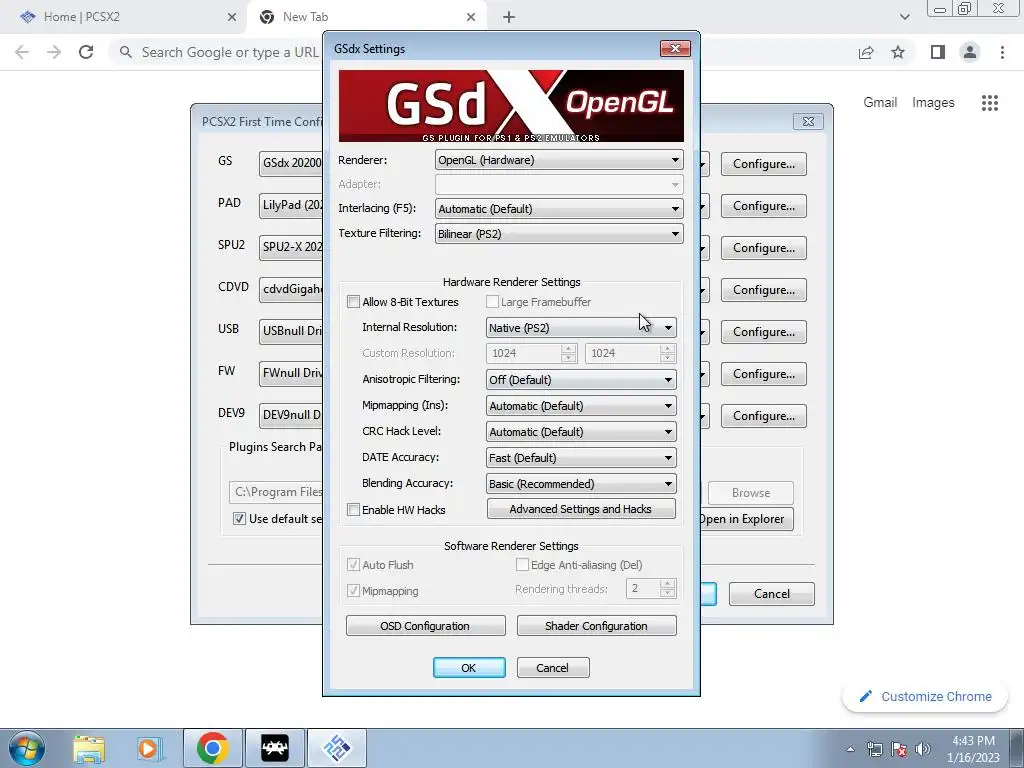Show hidden tray icons arrow
Screen dimensions: 1024x768
(850, 750)
